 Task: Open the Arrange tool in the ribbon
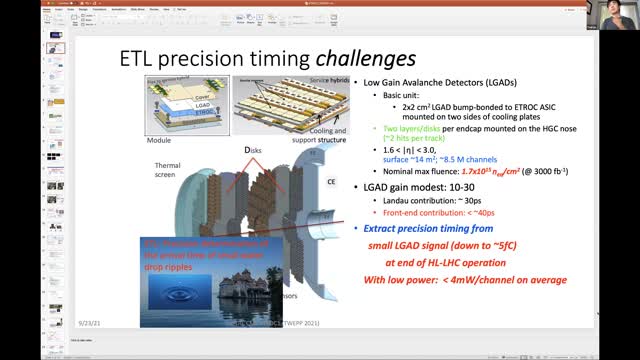pos(272,19)
